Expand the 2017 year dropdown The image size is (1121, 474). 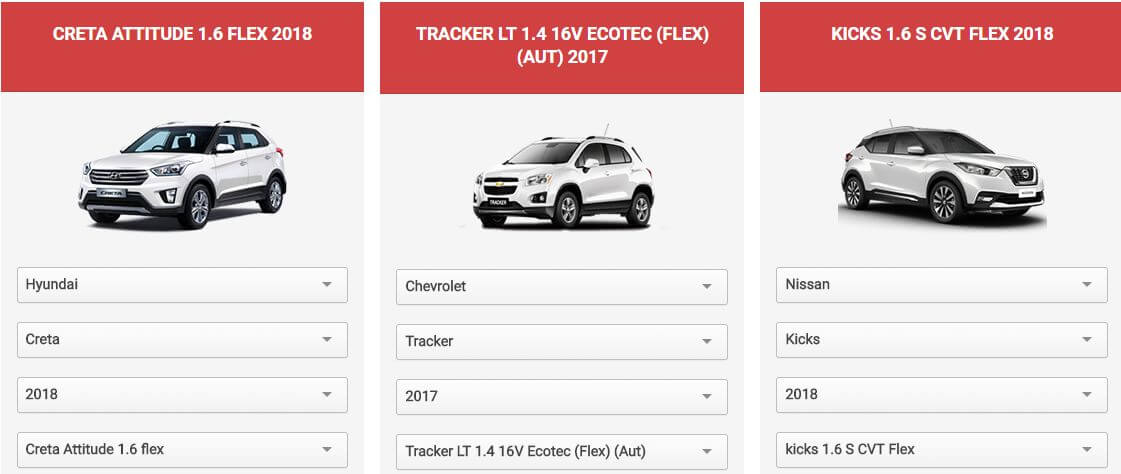click(x=562, y=397)
